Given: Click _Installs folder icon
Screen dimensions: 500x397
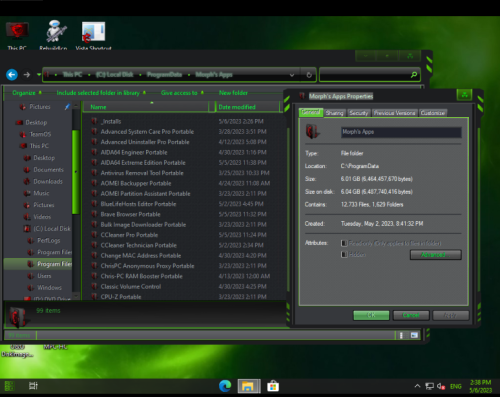Looking at the screenshot, I should [x=95, y=121].
